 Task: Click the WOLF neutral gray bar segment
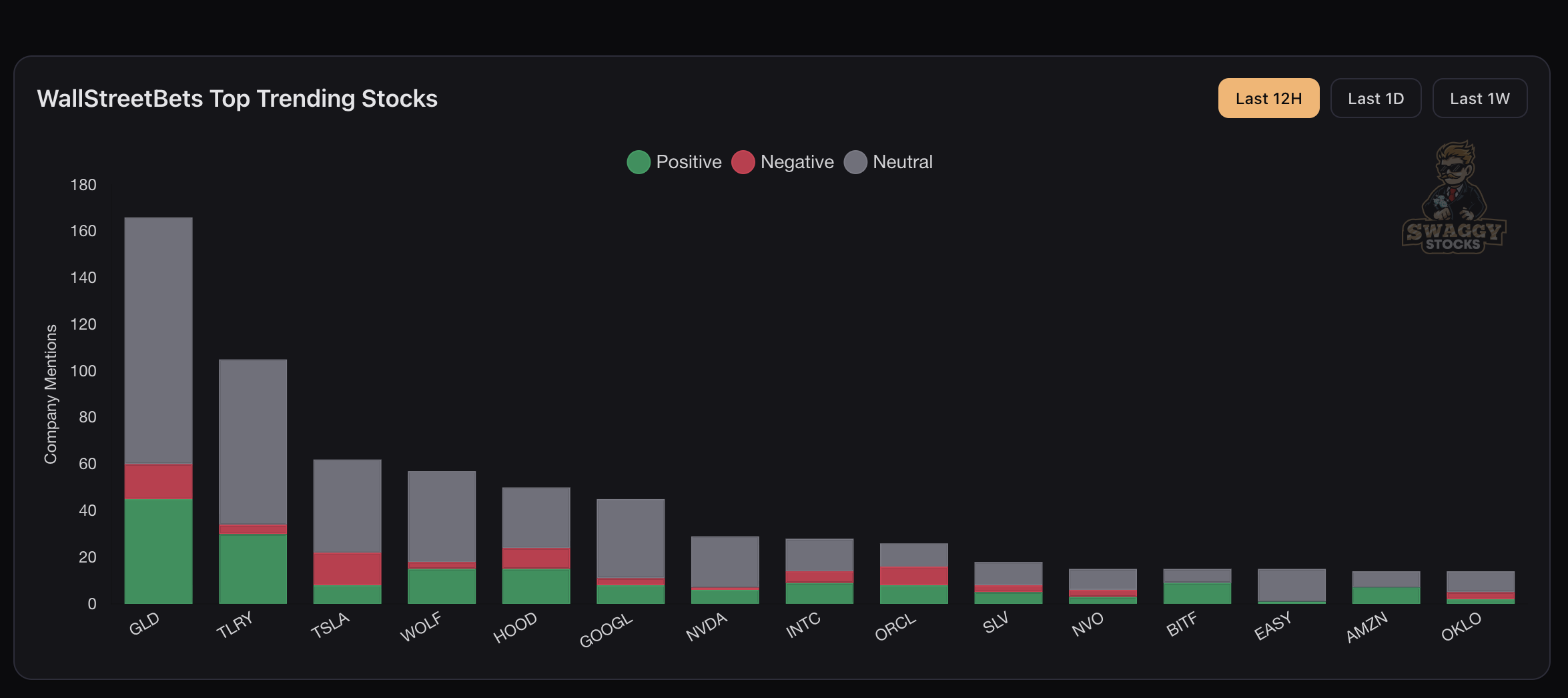click(442, 516)
